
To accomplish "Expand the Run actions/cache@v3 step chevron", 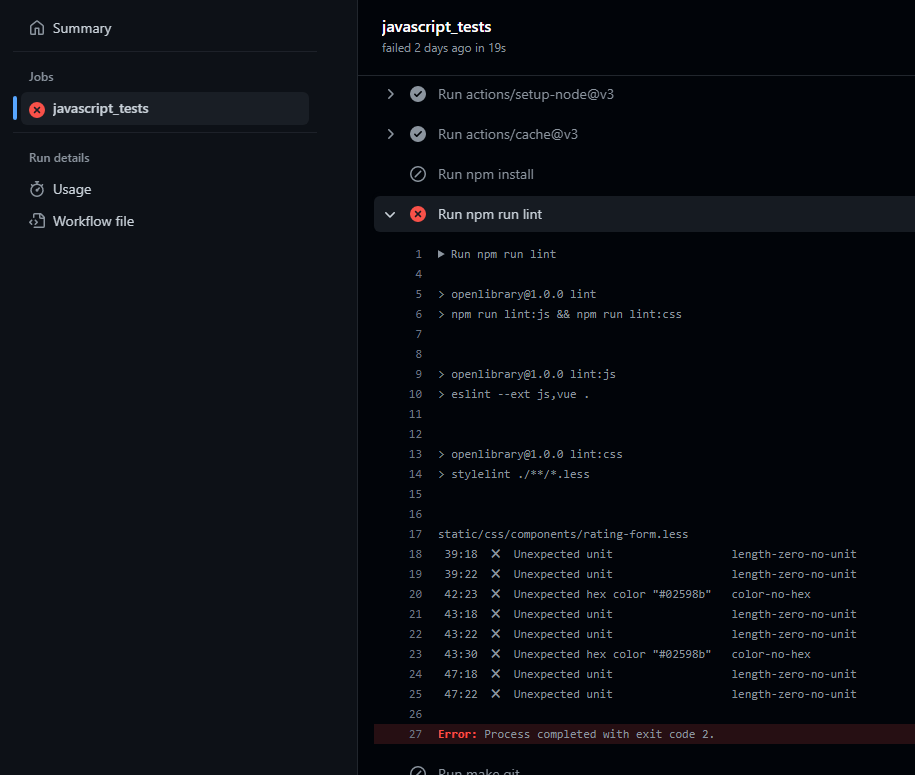I will click(x=390, y=134).
